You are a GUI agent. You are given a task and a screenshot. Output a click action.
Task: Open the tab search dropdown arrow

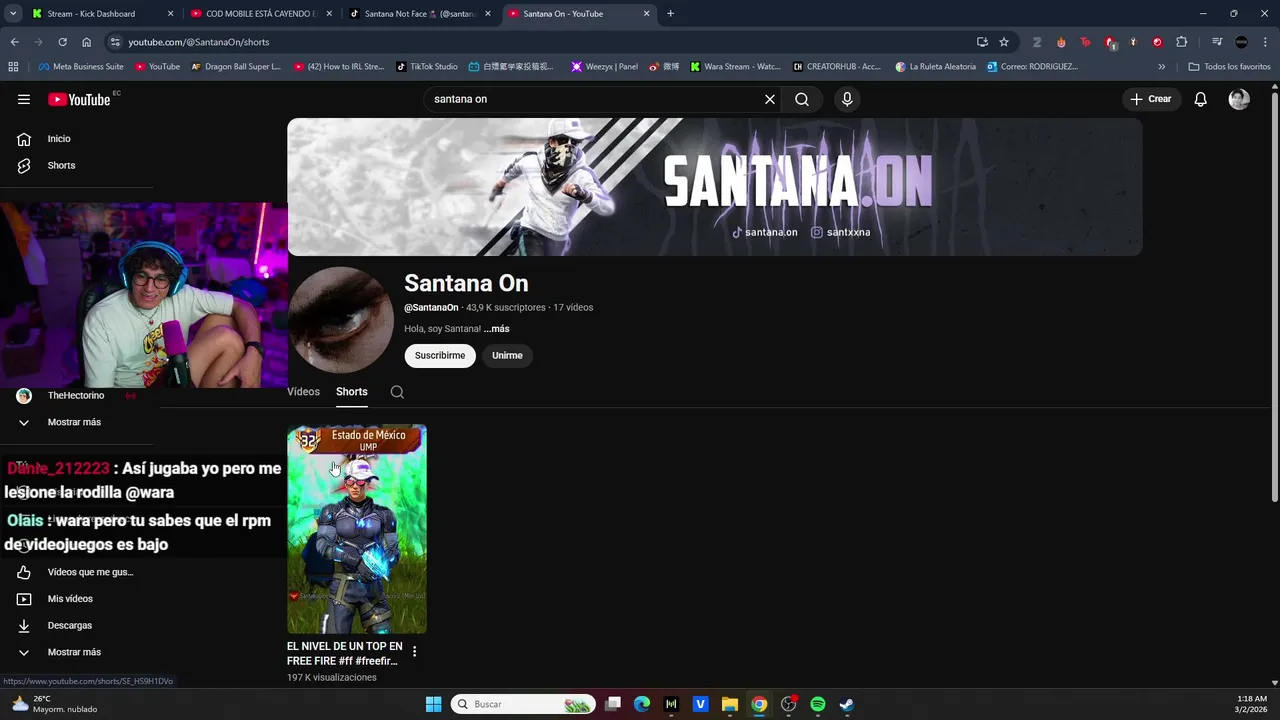point(12,14)
